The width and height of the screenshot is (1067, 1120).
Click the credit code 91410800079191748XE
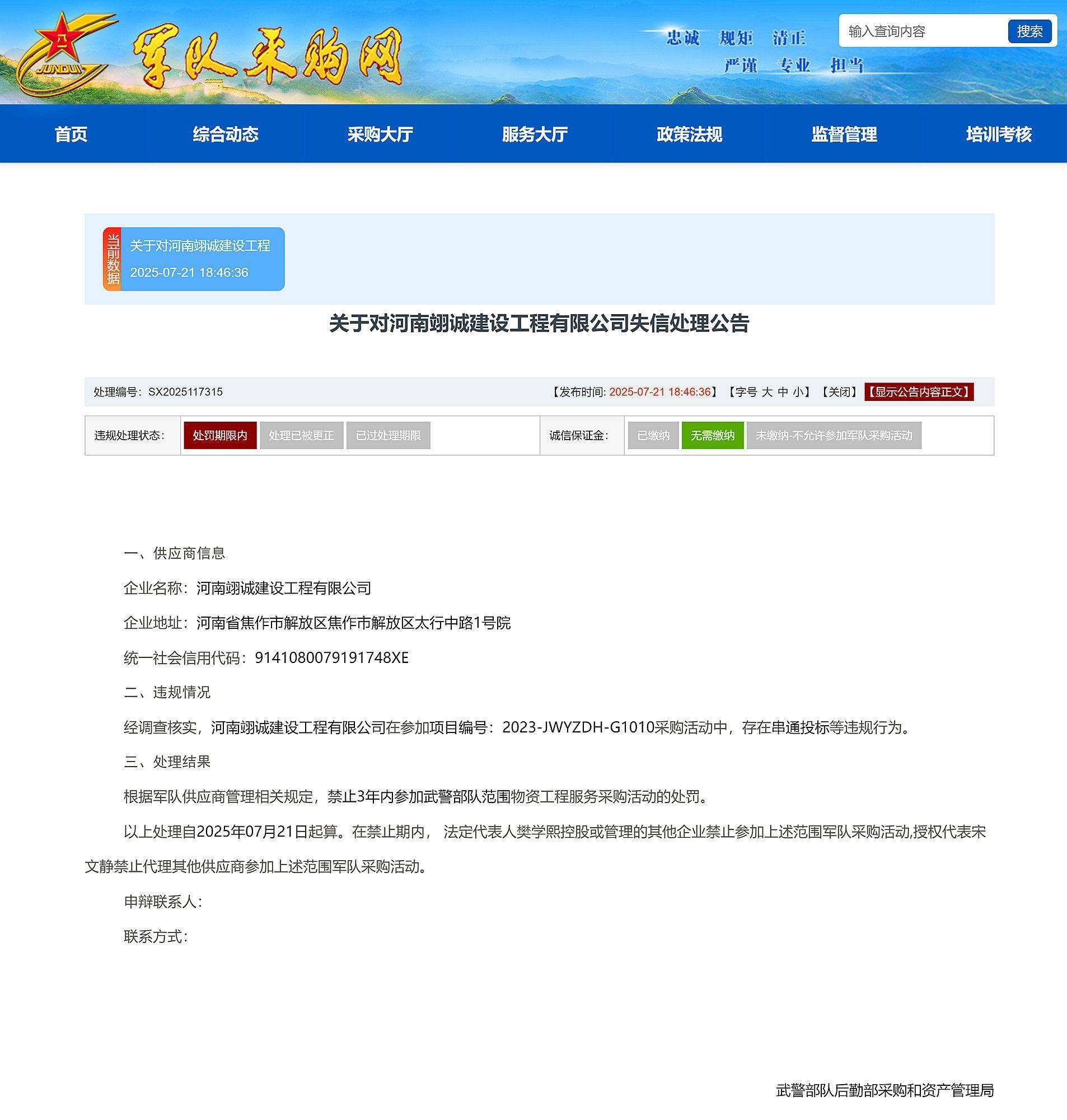(331, 657)
